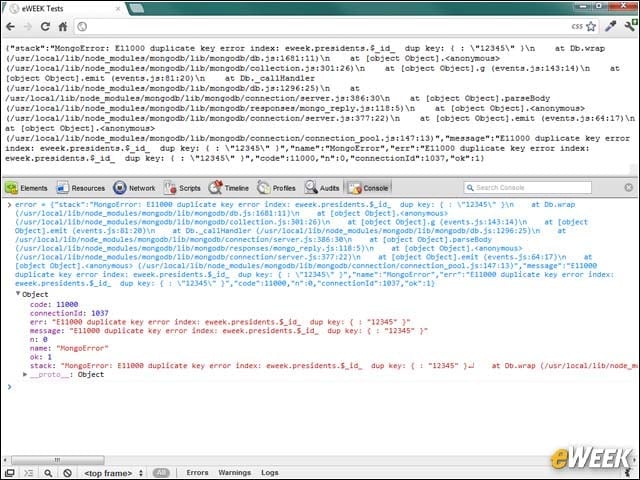
Task: Filter console to Errors only
Action: coord(197,473)
